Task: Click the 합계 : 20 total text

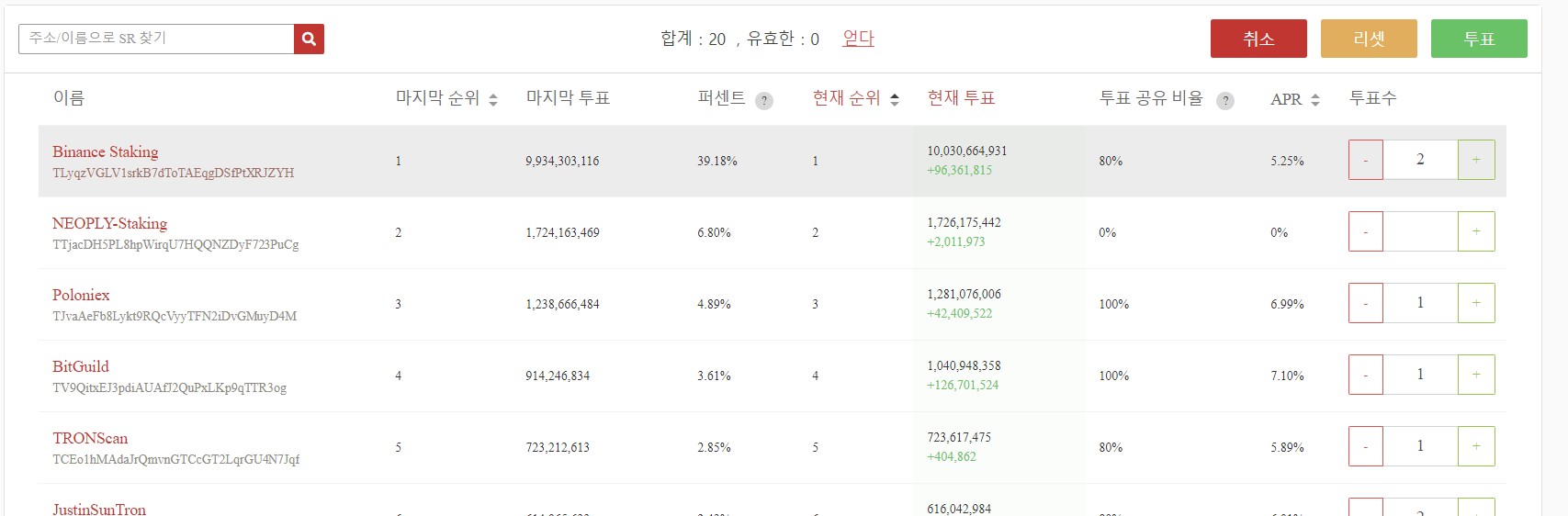Action: tap(694, 39)
